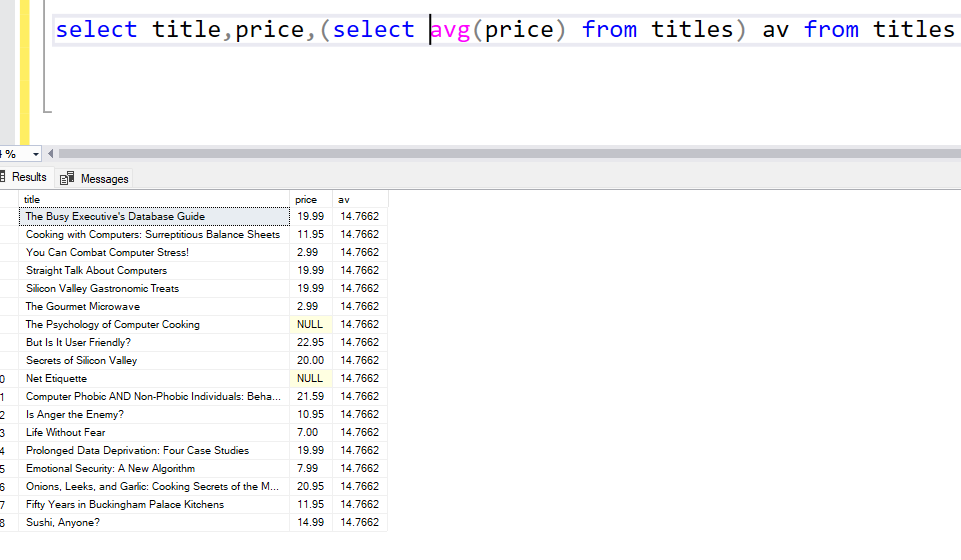Select cell 'You Can Combat Computer Stress!'
Image resolution: width=961 pixels, height=560 pixels.
154,252
